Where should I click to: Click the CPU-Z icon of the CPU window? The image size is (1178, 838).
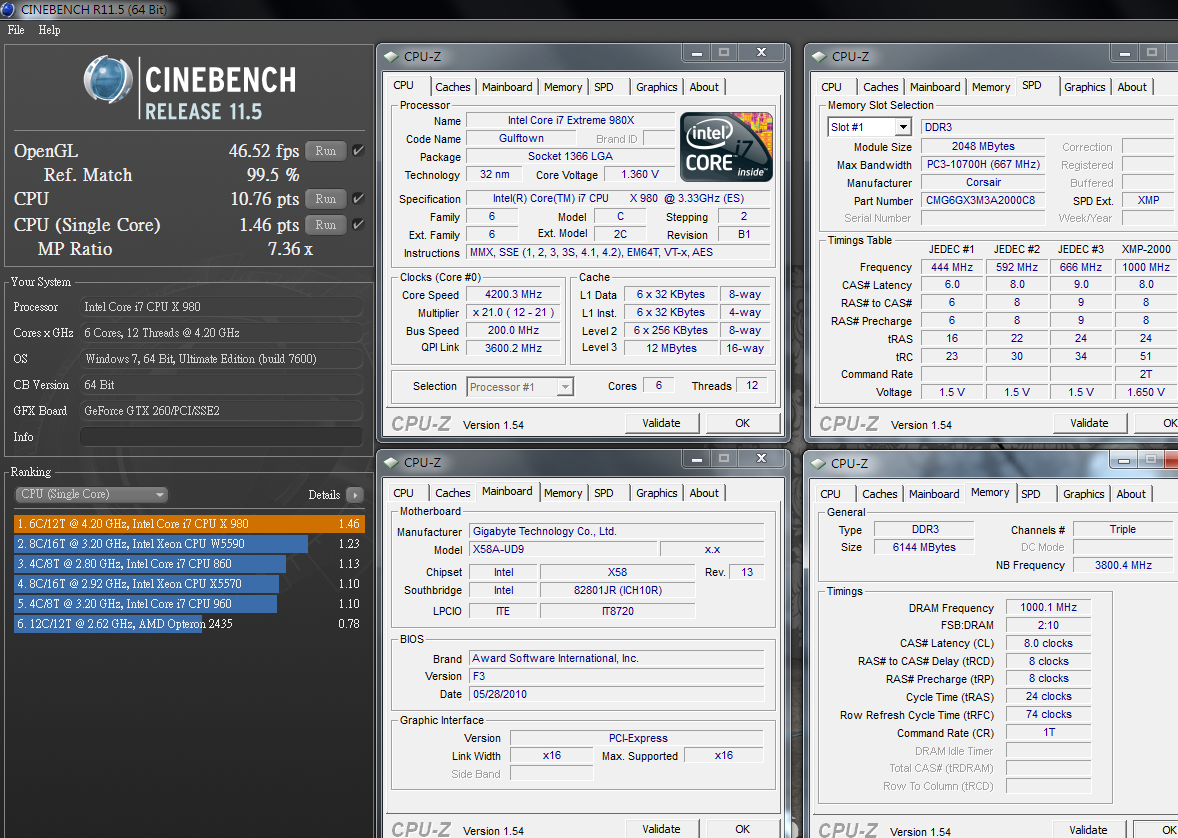391,57
